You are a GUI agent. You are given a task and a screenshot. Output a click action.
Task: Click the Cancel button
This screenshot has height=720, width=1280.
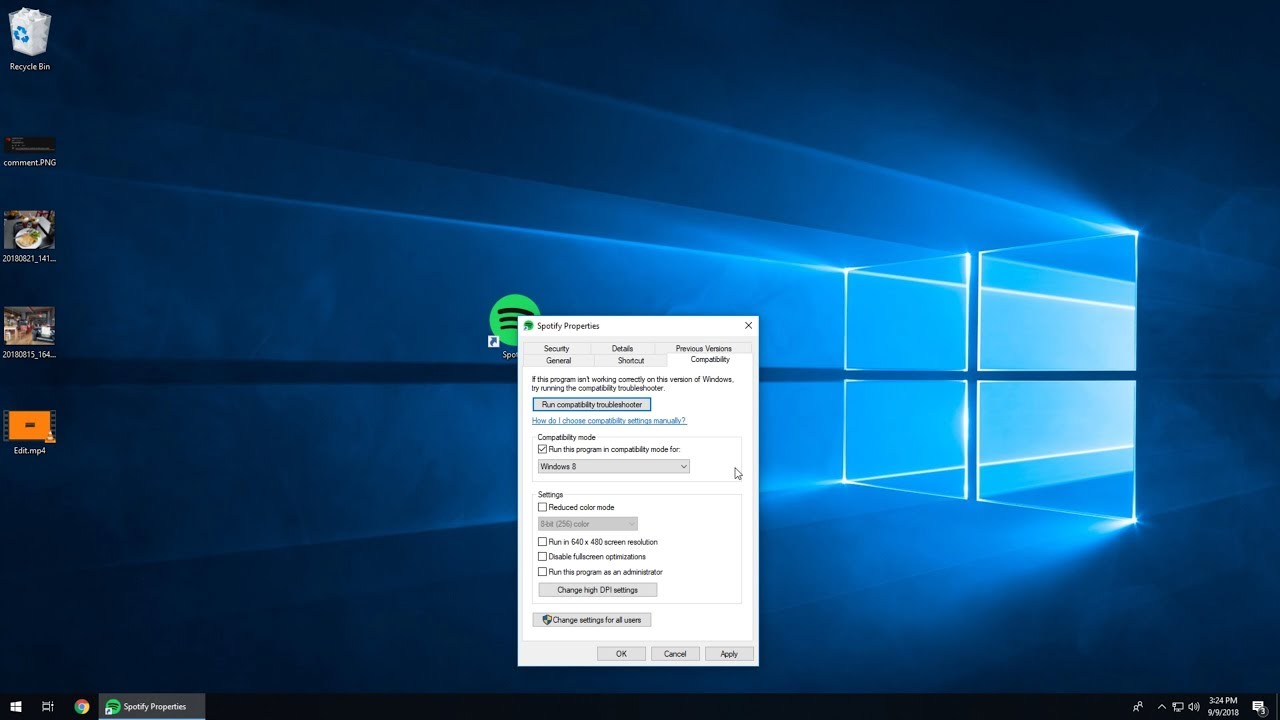tap(675, 654)
